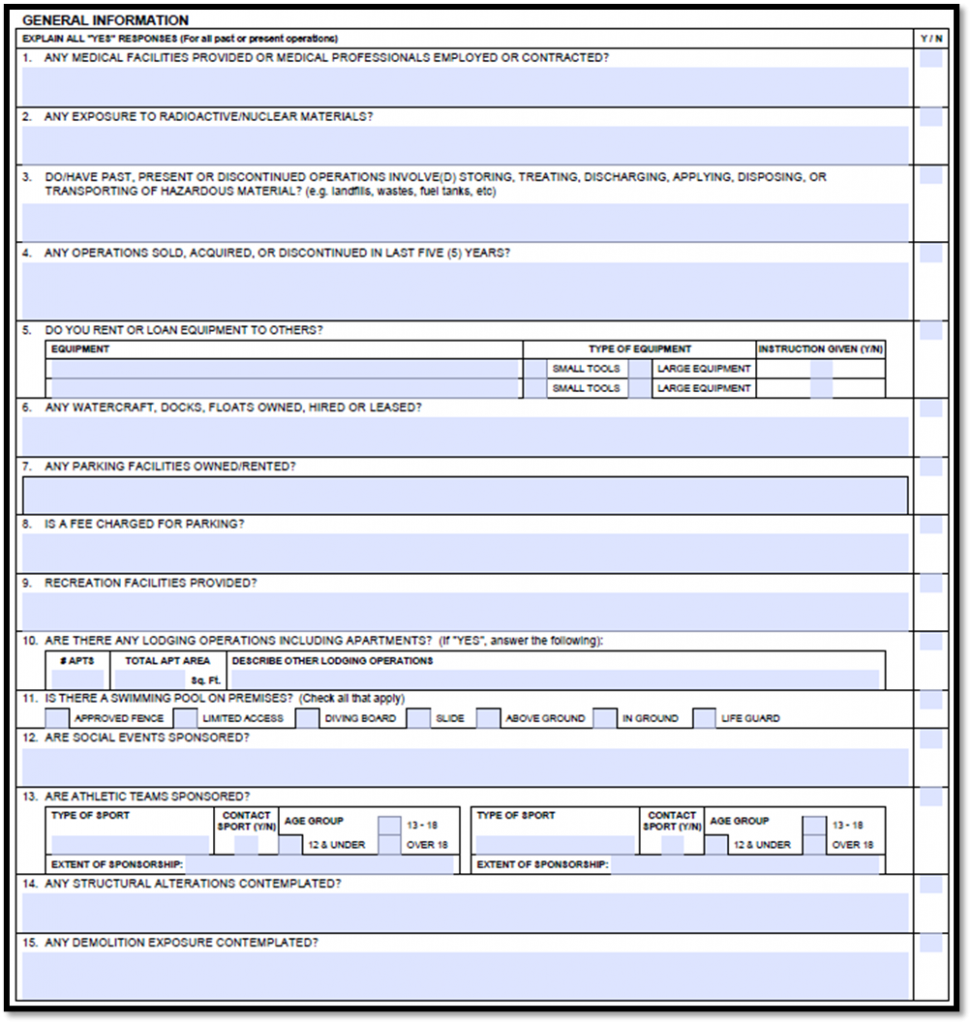The image size is (972, 1024).
Task: Click explanation field for hazardous material question 3
Action: [x=465, y=222]
